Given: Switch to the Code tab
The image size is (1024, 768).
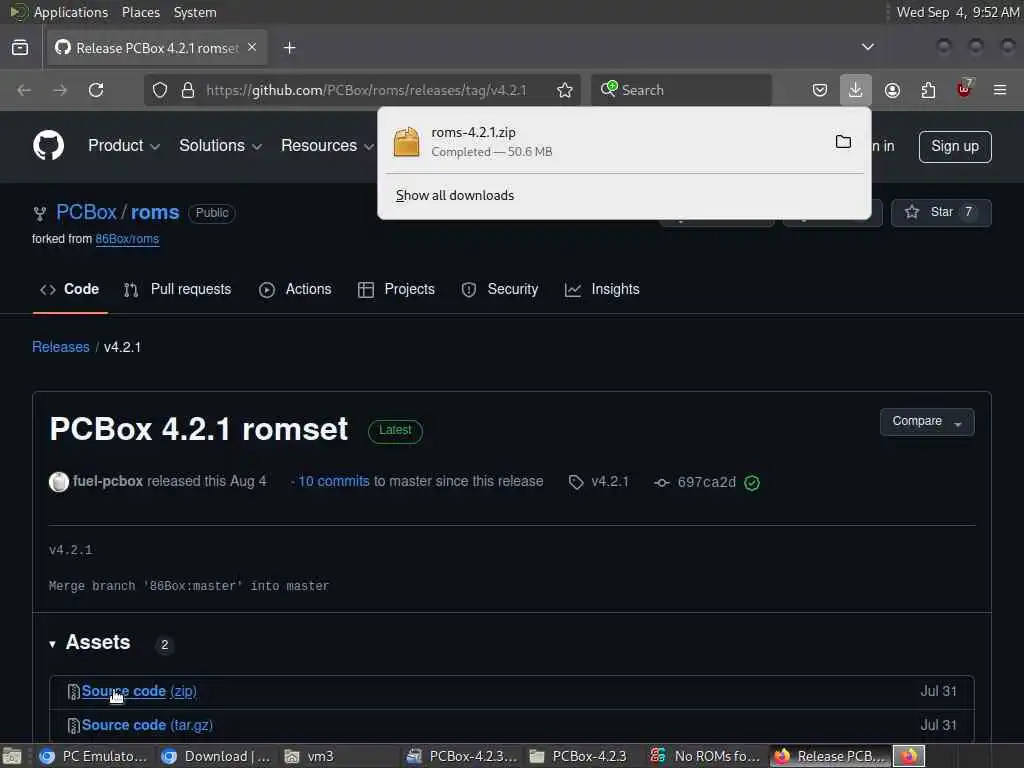Looking at the screenshot, I should [x=70, y=289].
